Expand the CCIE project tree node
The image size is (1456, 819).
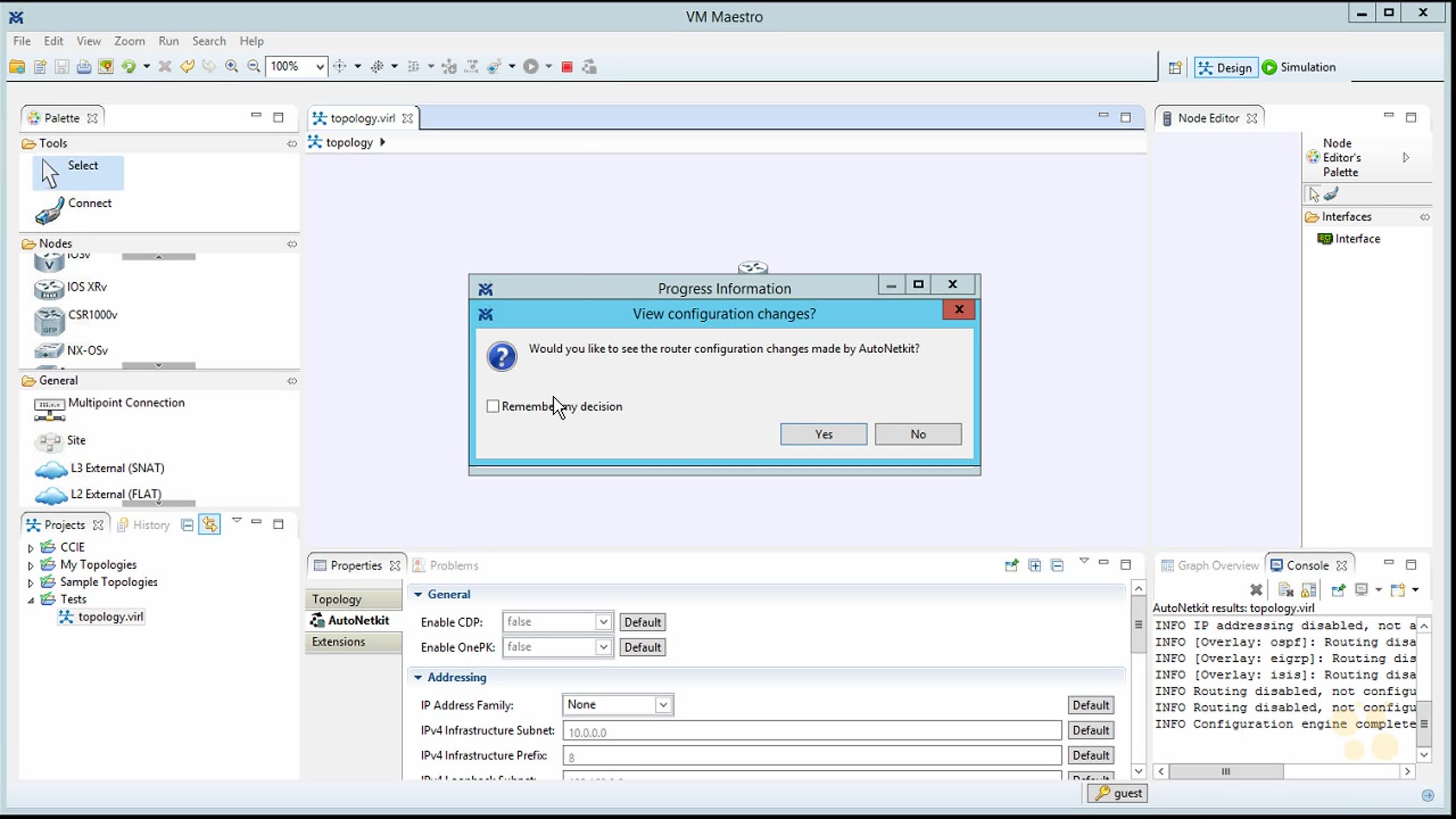pos(31,548)
